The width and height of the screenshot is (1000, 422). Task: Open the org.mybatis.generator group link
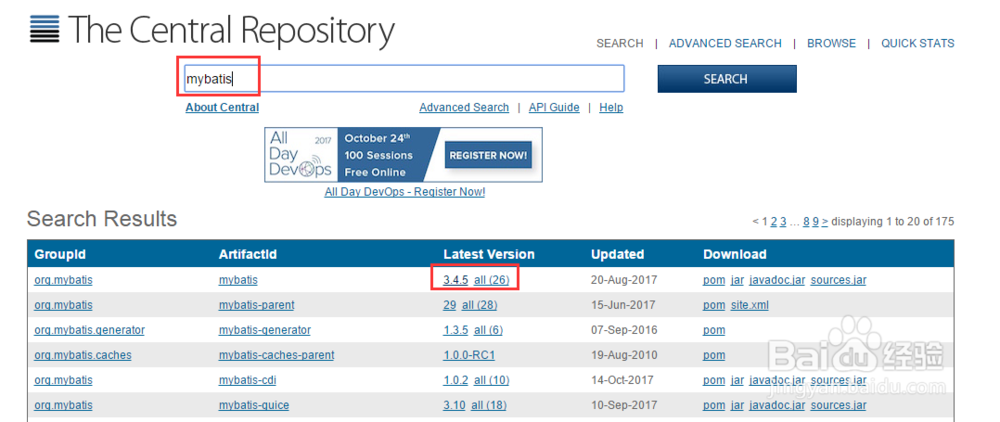pyautogui.click(x=89, y=330)
